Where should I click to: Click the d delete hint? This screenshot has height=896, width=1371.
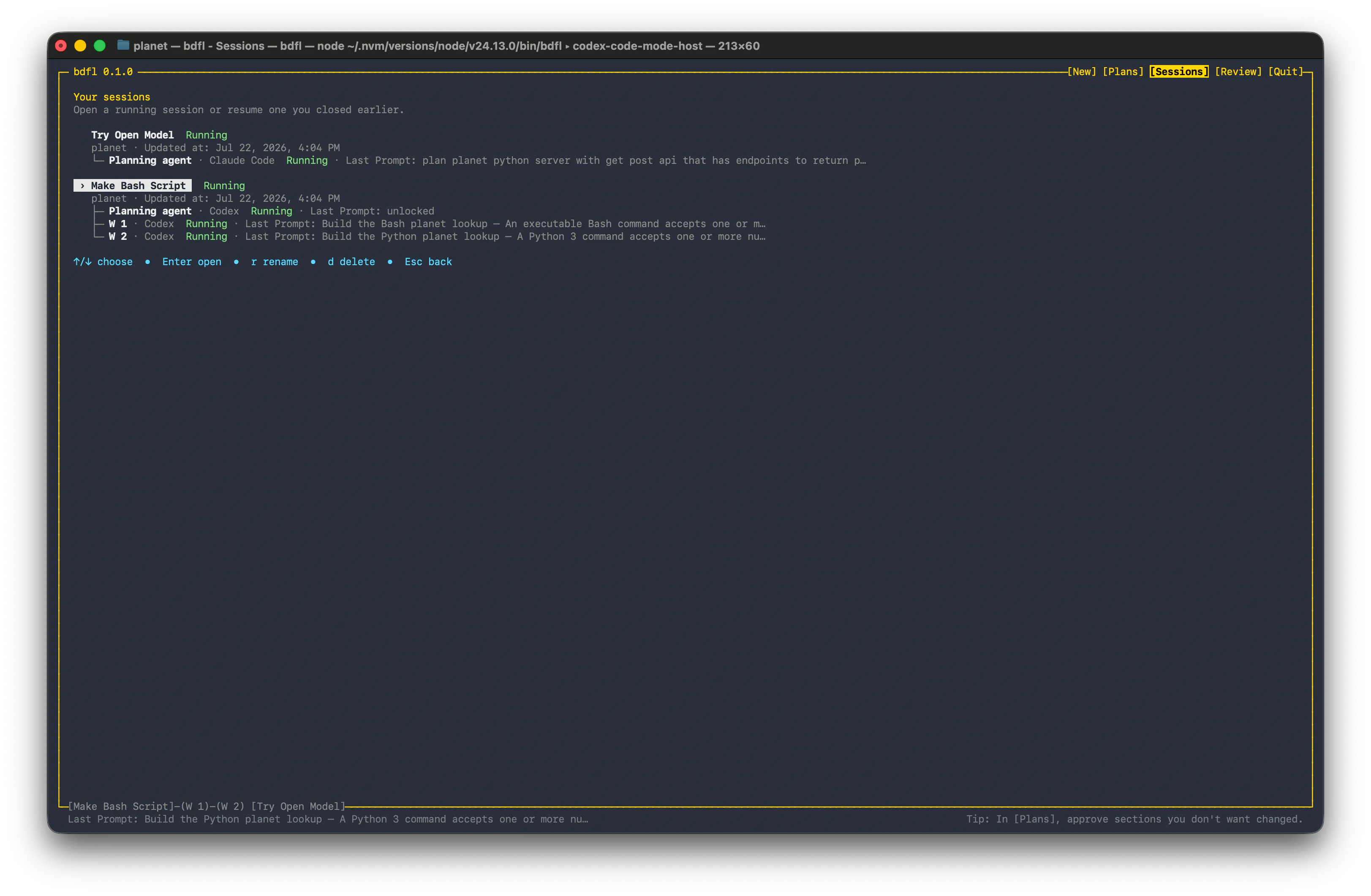click(x=351, y=261)
